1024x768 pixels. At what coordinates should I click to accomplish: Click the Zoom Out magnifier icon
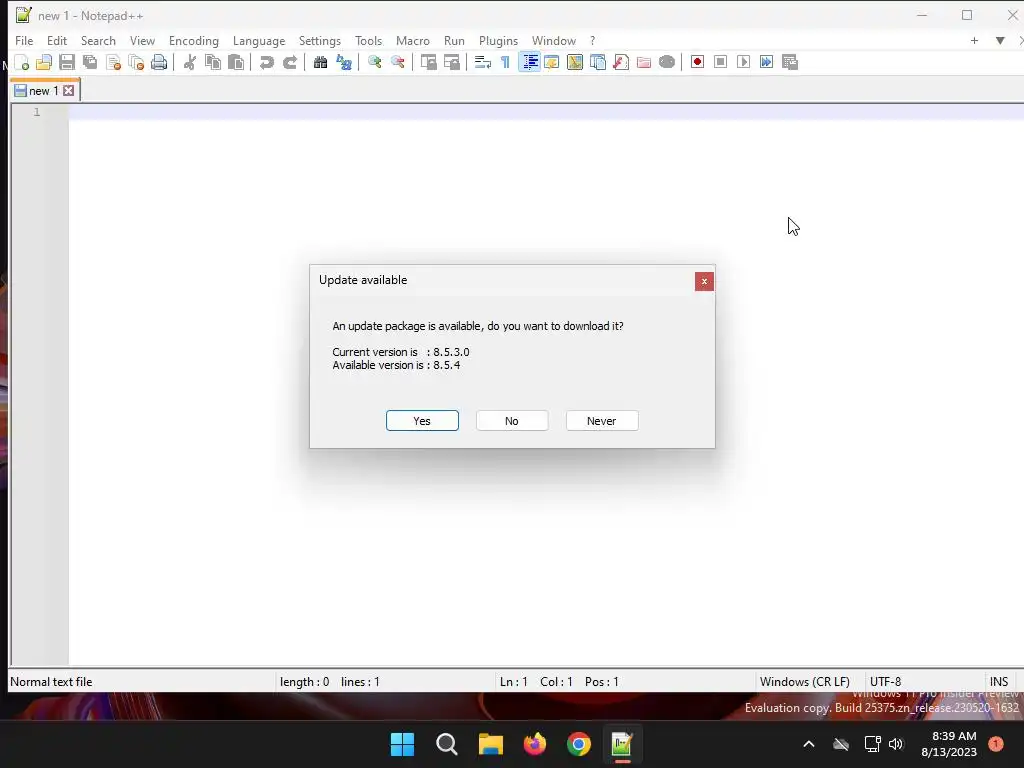tap(397, 62)
